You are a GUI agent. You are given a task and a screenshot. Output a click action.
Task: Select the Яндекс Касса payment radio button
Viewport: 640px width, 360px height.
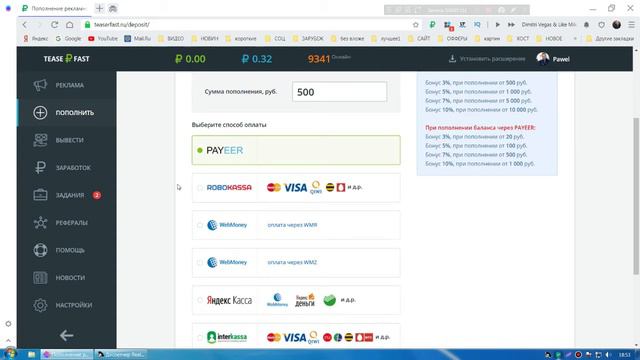200,300
